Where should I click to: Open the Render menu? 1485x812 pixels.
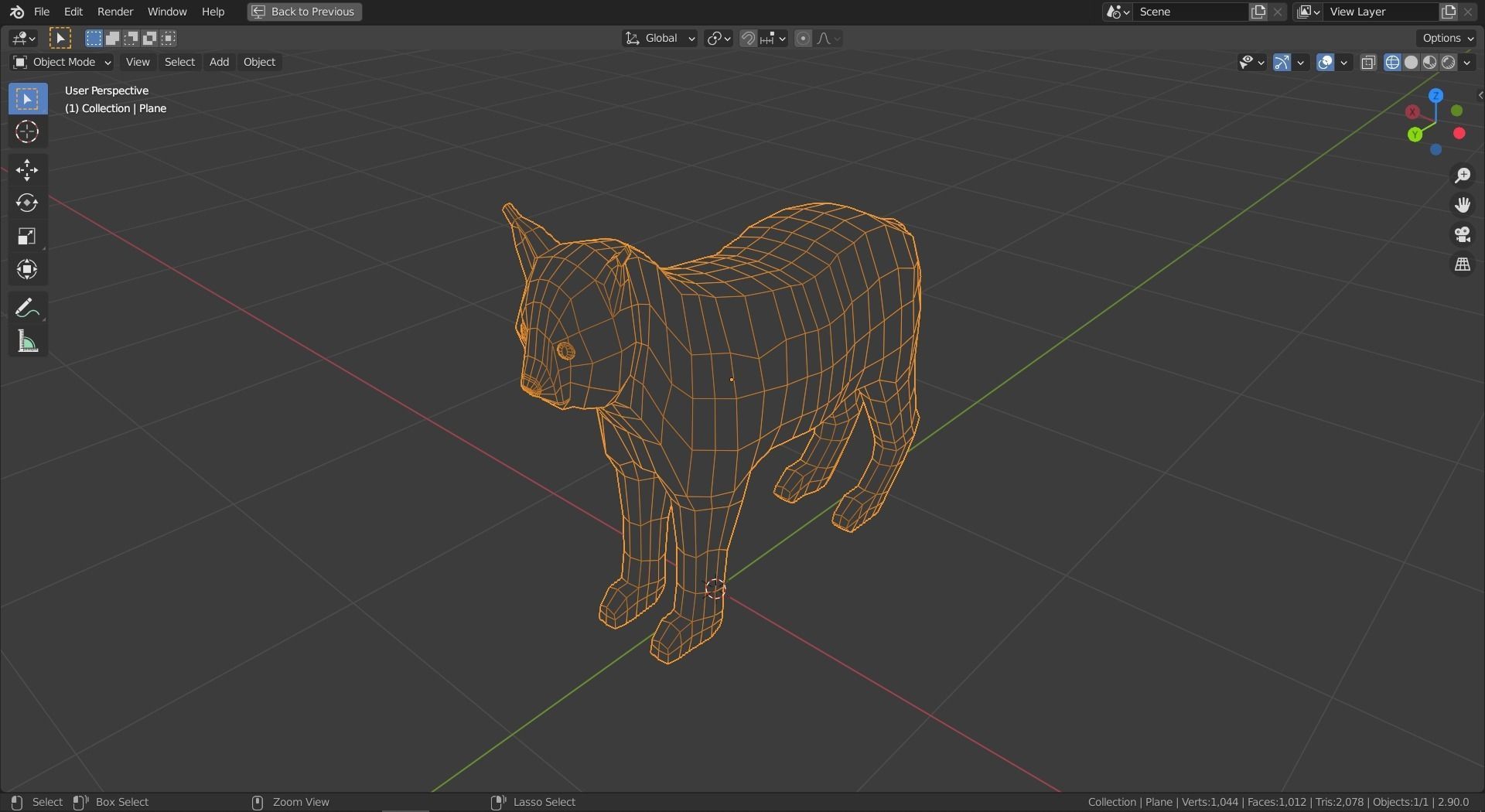(x=115, y=12)
